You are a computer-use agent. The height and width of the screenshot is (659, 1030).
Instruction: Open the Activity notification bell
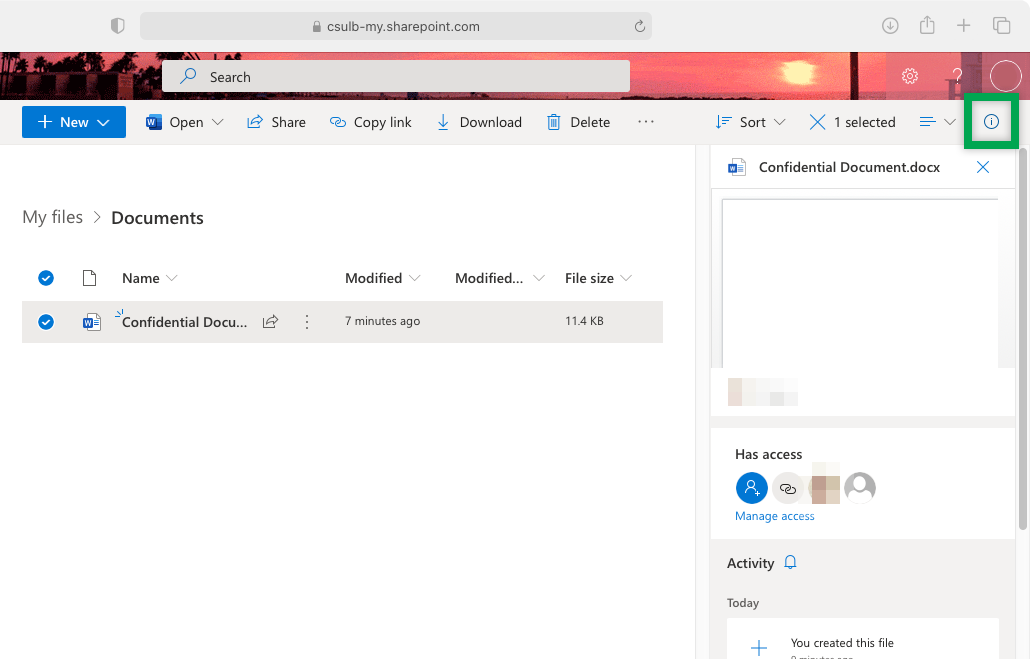pos(790,562)
